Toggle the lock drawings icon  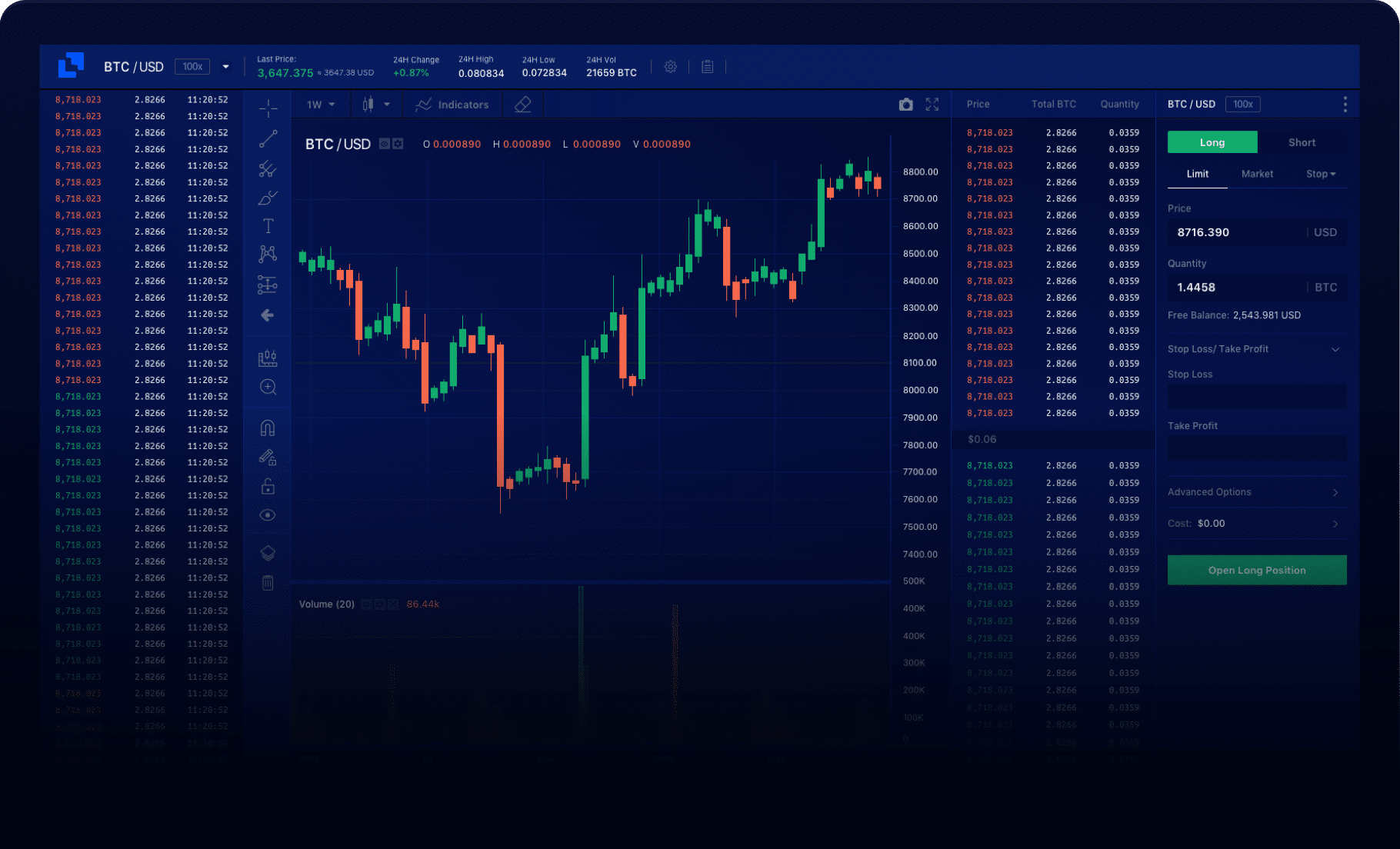pyautogui.click(x=268, y=486)
